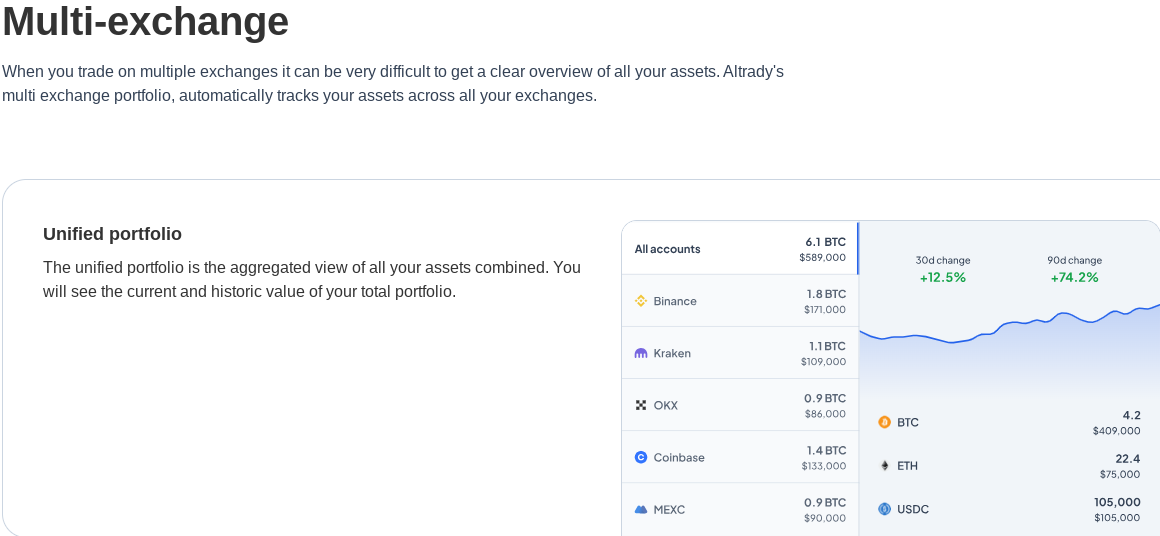Click the 105,000 USDC amount

point(1118,502)
